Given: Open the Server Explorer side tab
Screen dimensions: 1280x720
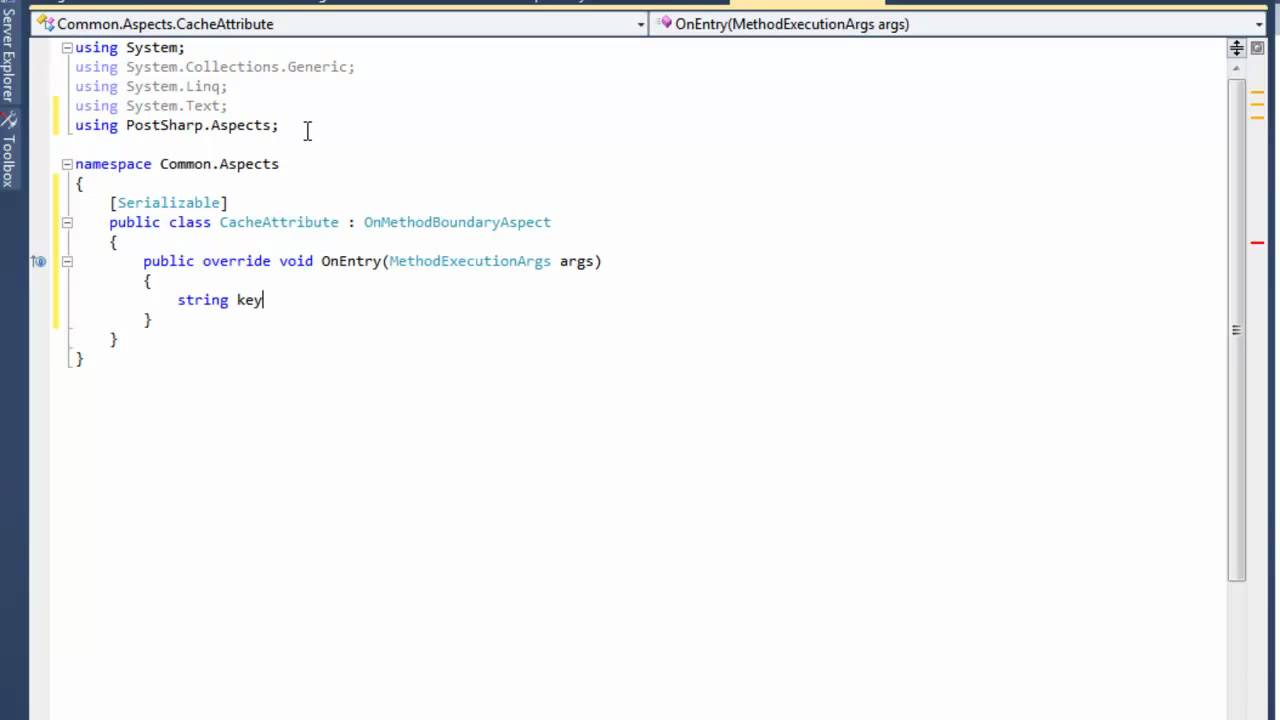Looking at the screenshot, I should pyautogui.click(x=9, y=53).
